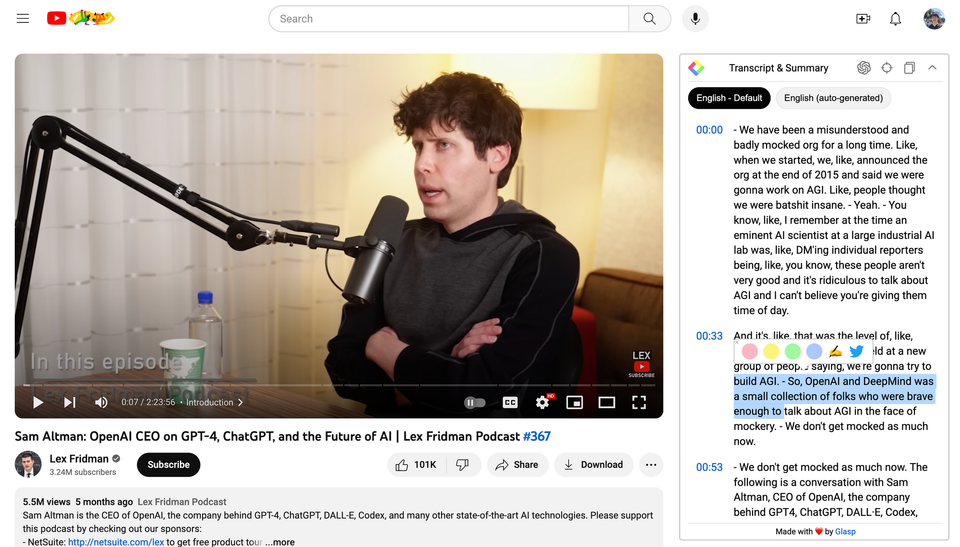Subscribe to Lex Fridman
Viewport: 960px width, 547px height.
[168, 465]
